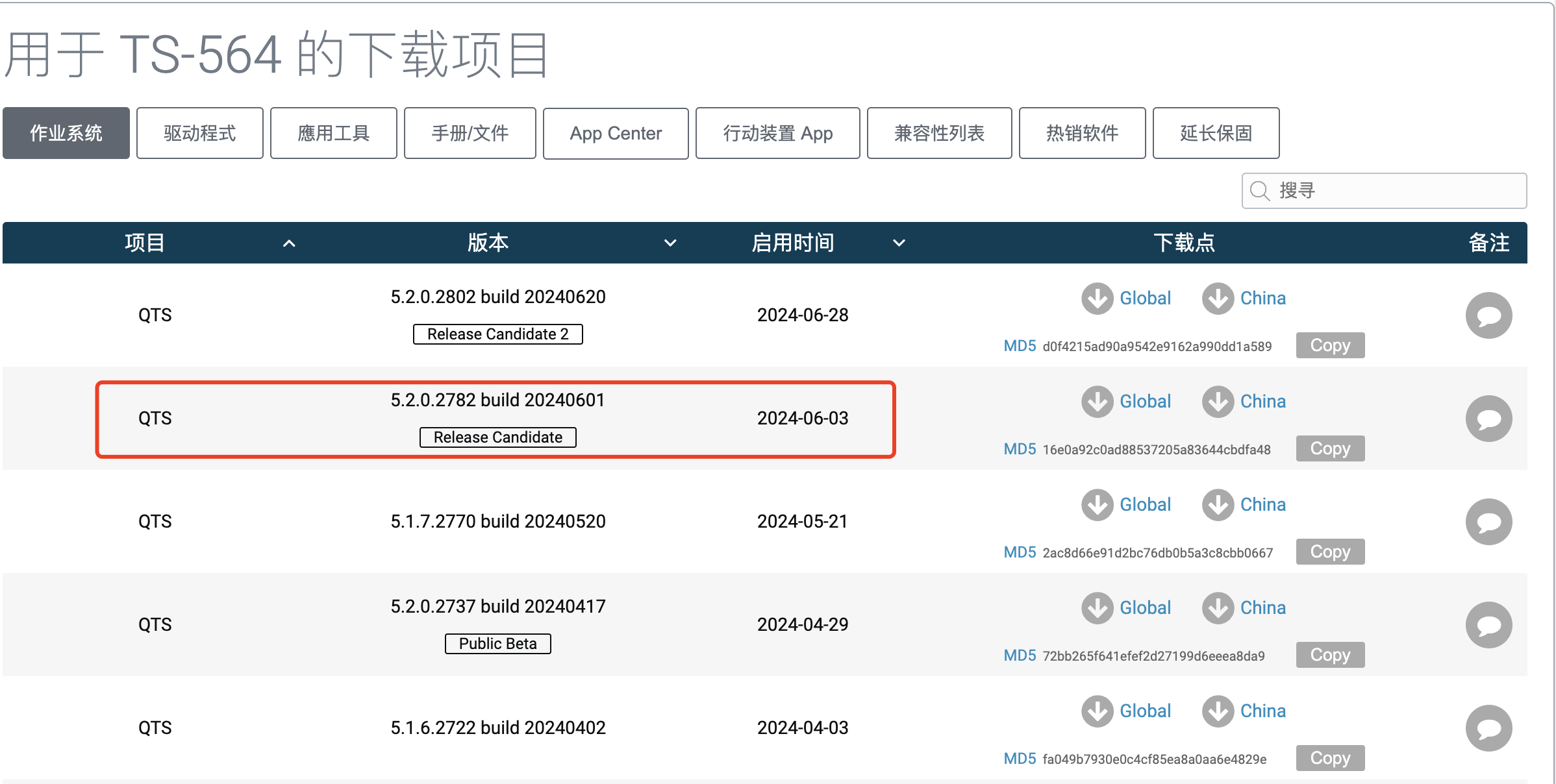Copy MD5 for 5.2.0.2782 build
Image resolution: width=1556 pixels, height=784 pixels.
coord(1330,448)
